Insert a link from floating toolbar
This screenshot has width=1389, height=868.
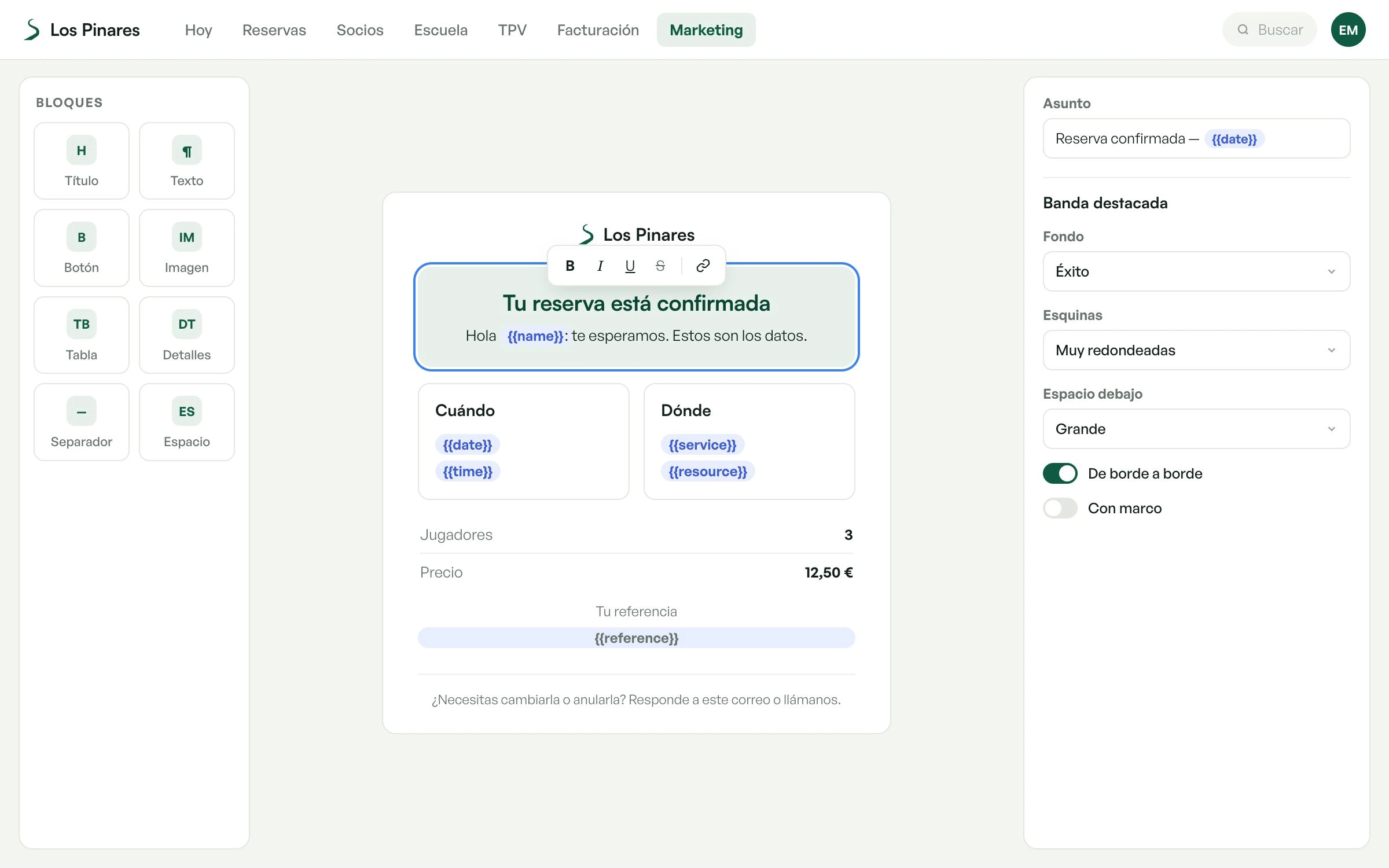click(x=703, y=266)
